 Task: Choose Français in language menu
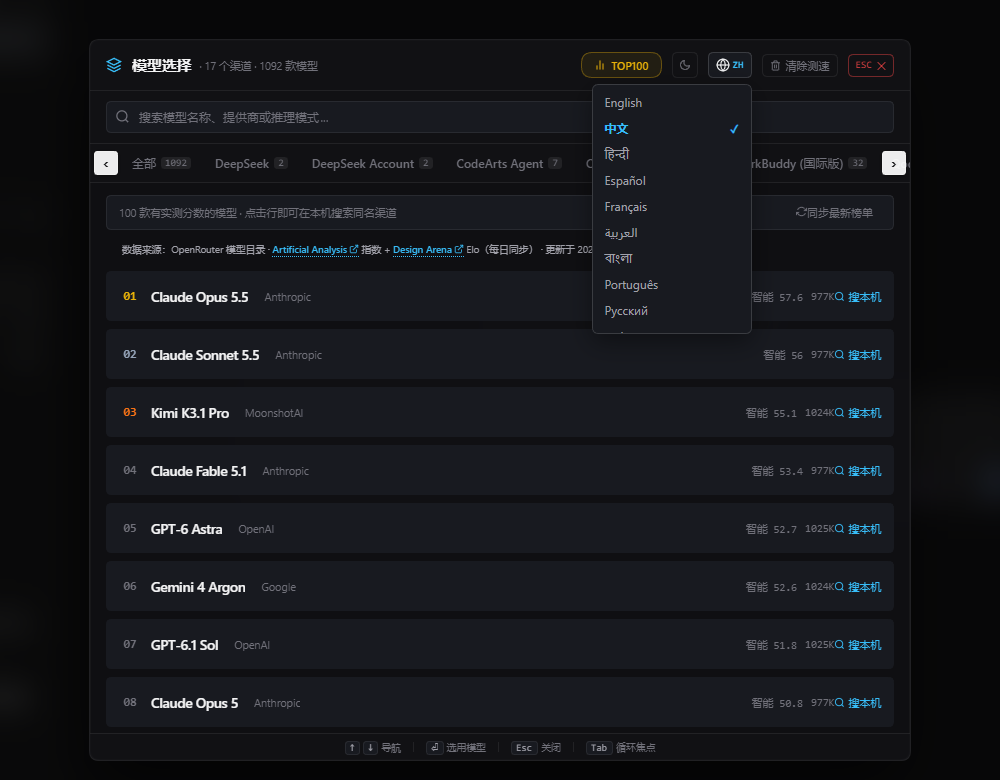(672, 207)
